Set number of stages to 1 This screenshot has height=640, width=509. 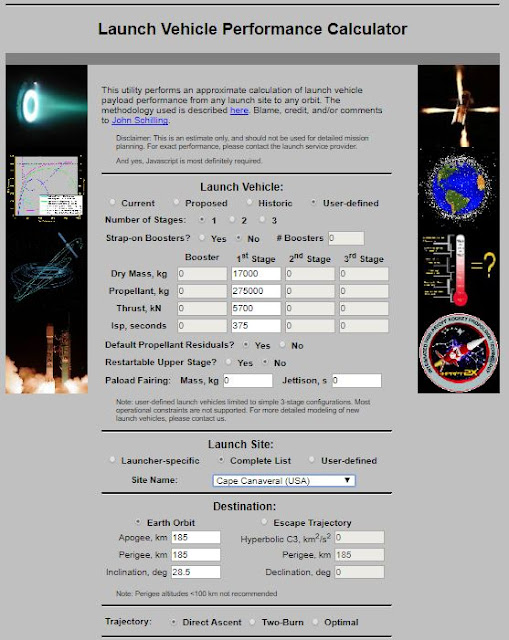202,220
